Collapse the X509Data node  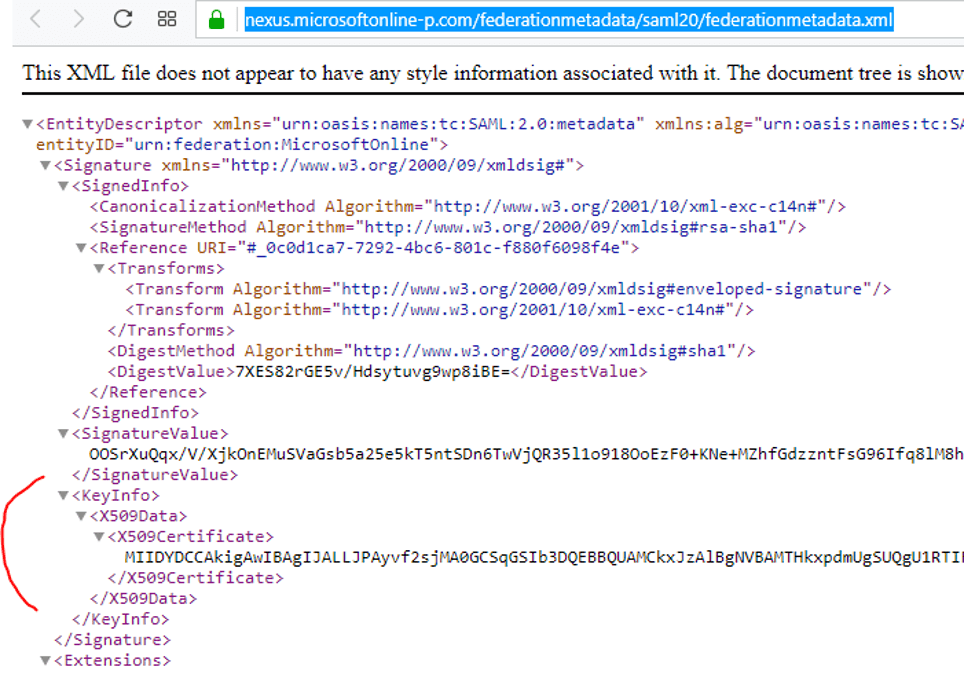(x=82, y=517)
